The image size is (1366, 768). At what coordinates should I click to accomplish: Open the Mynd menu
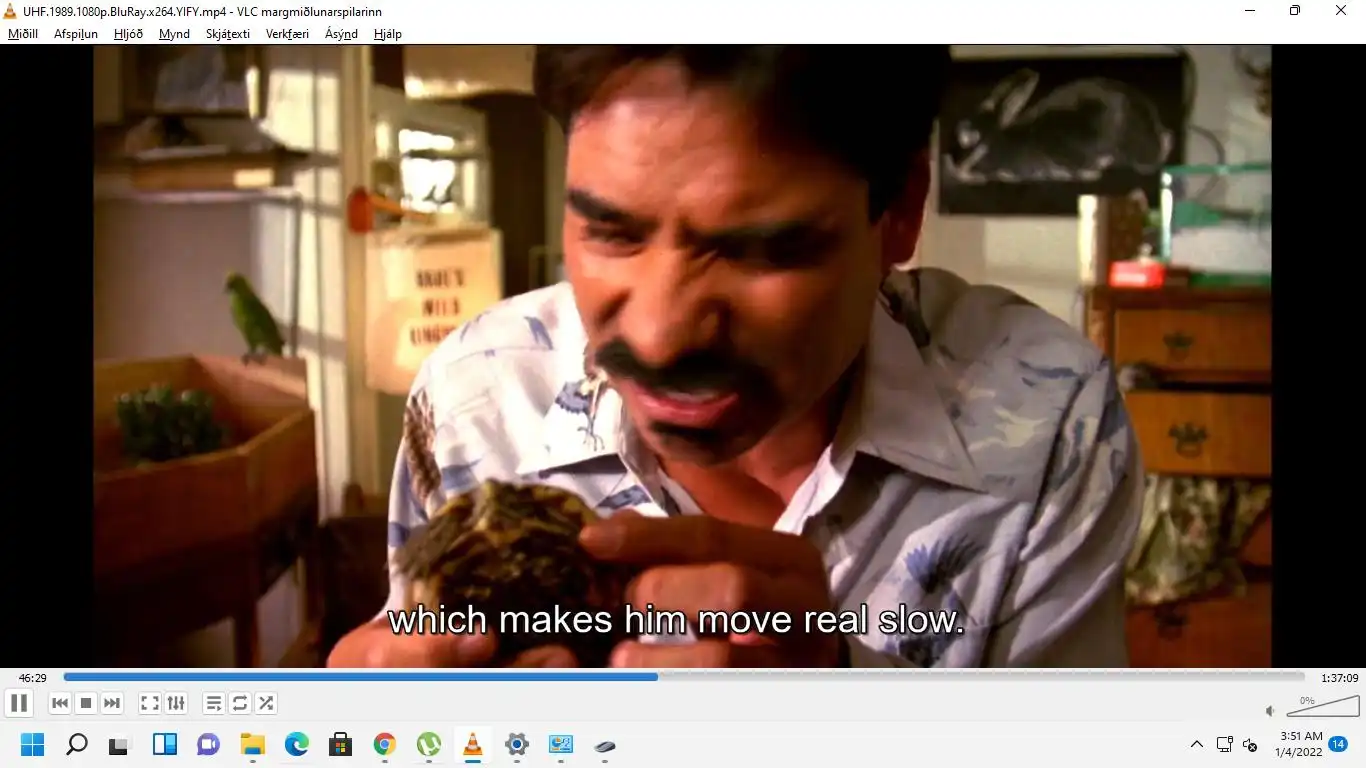[174, 33]
